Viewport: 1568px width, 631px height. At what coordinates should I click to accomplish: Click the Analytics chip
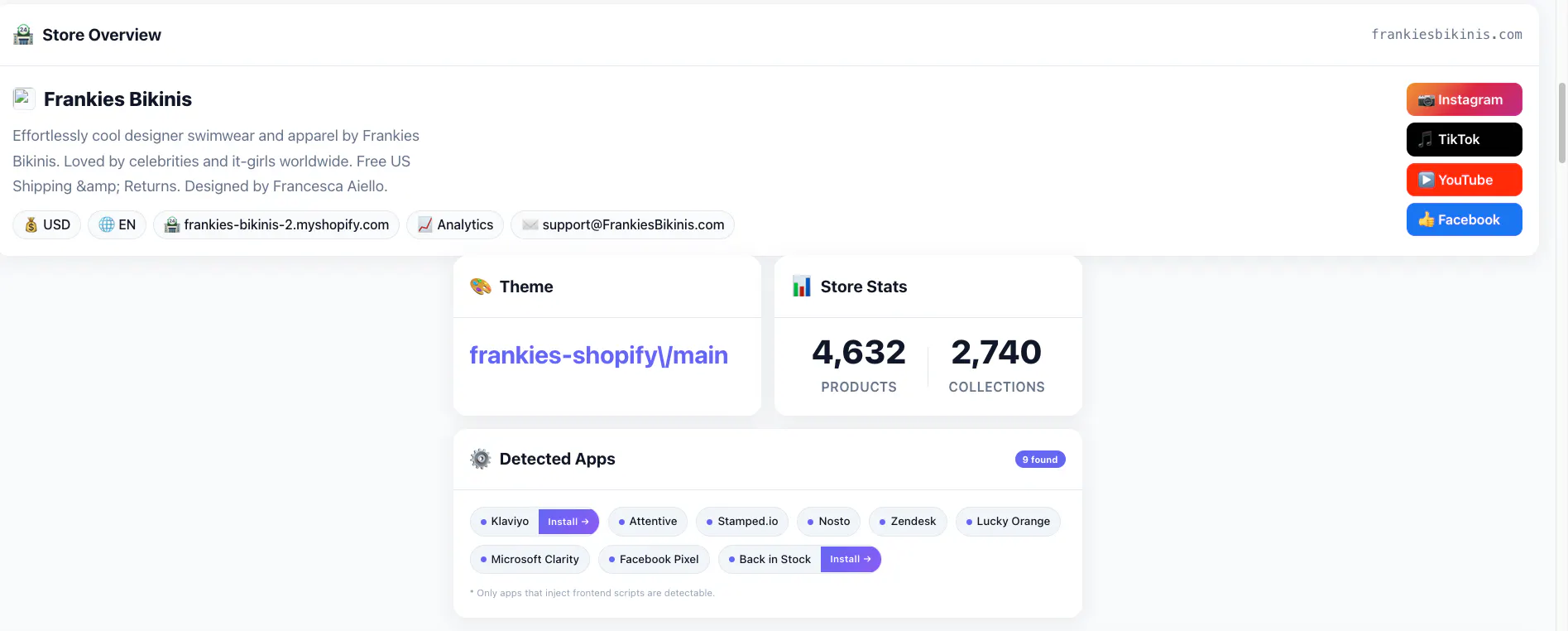[x=455, y=224]
